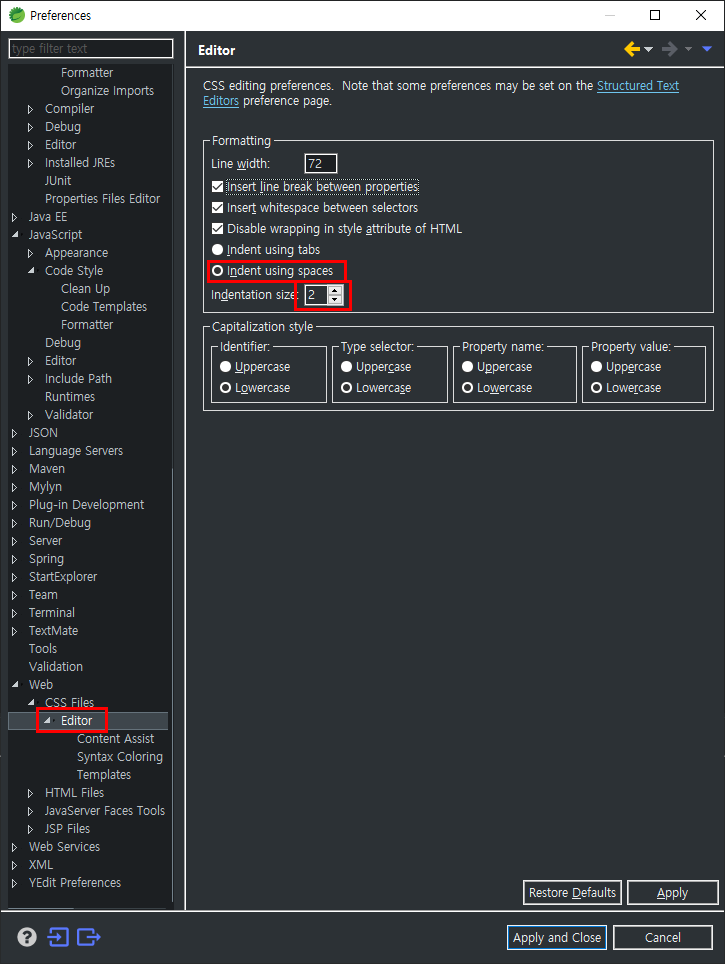Click the Apply button
Image resolution: width=725 pixels, height=964 pixels.
click(672, 892)
